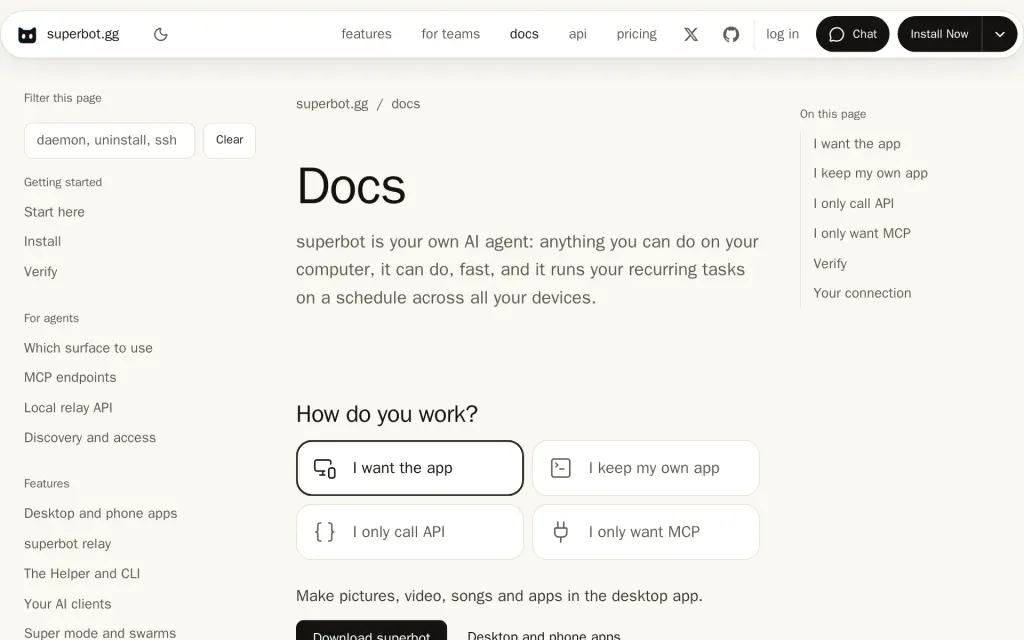Clear the page filter
The height and width of the screenshot is (640, 1024).
click(229, 140)
